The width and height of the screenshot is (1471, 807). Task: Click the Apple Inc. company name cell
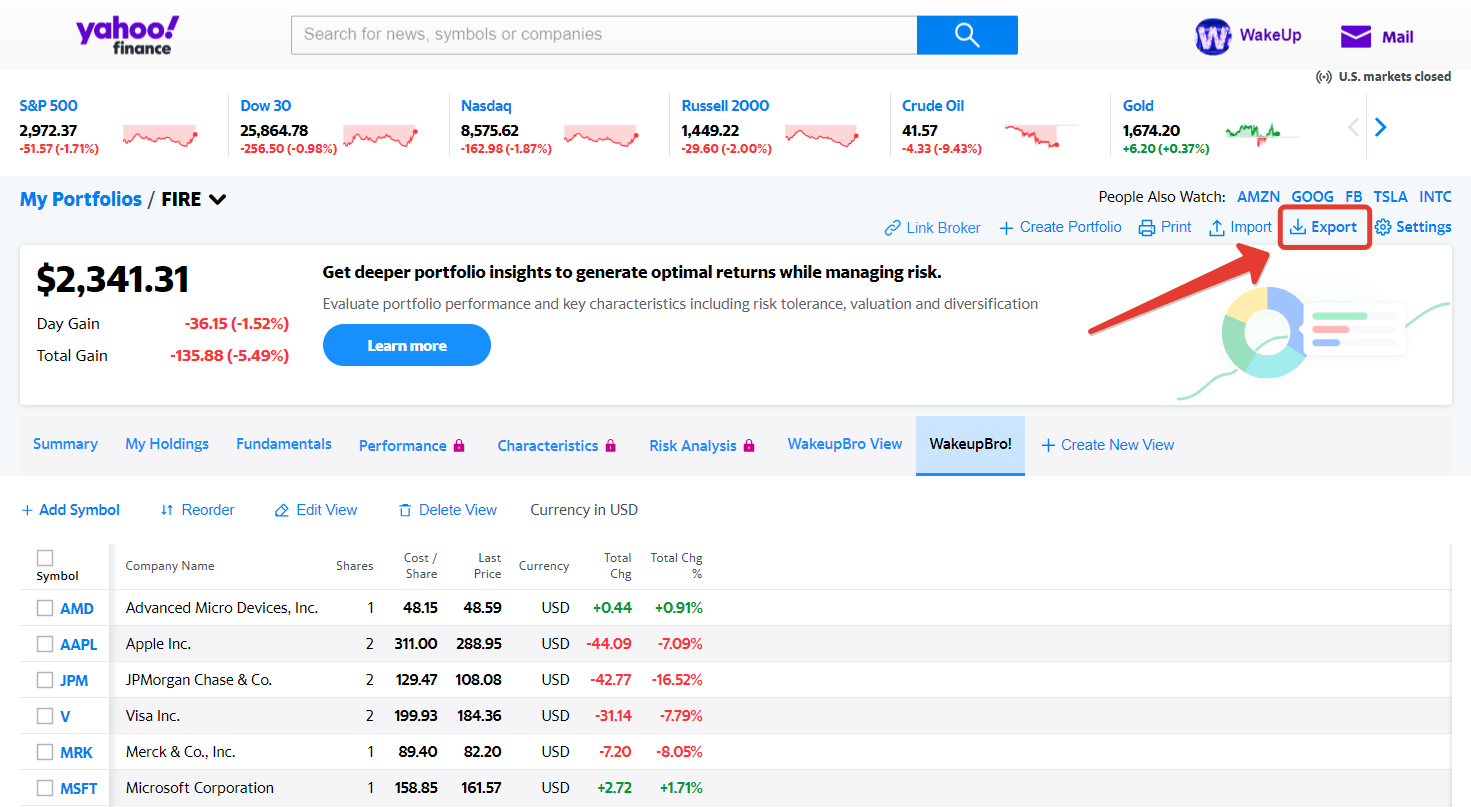[158, 644]
